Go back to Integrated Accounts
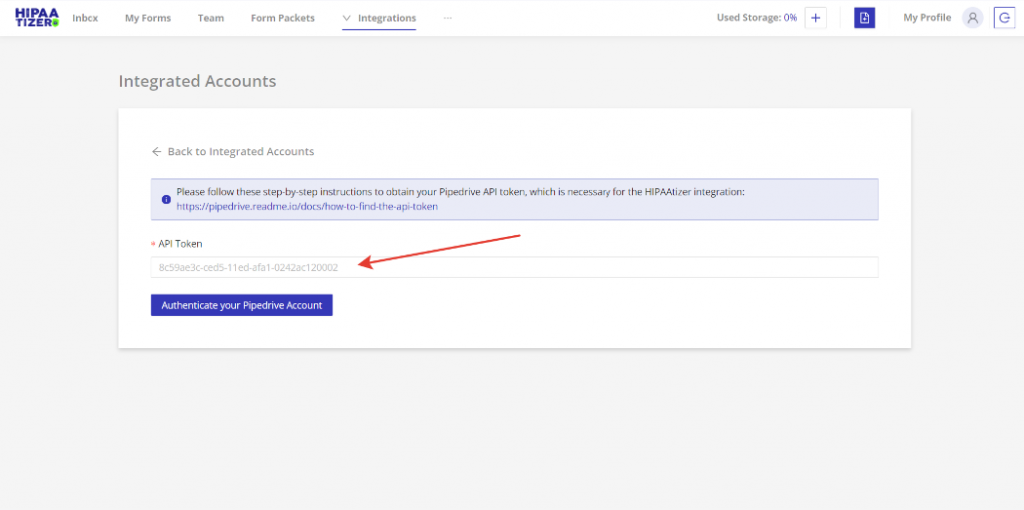Viewport: 1024px width, 510px height. (x=241, y=151)
